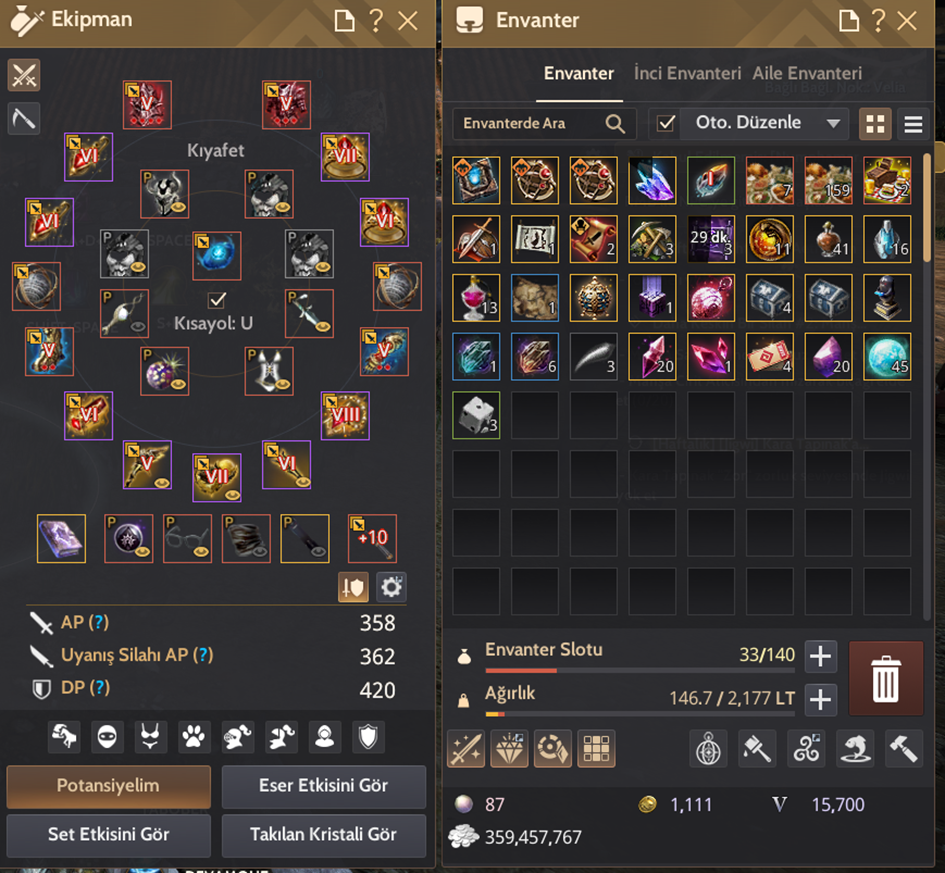Toggle the checkbox above Kısayol: U
This screenshot has width=945, height=873.
217,299
